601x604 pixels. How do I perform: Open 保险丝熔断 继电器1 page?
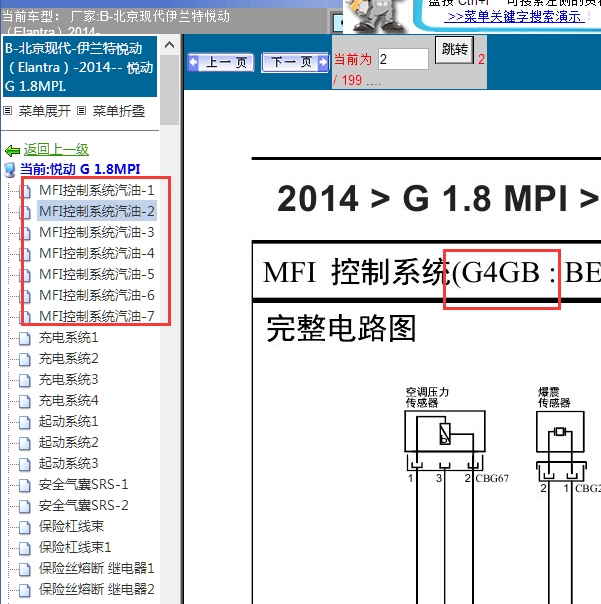[x=97, y=569]
